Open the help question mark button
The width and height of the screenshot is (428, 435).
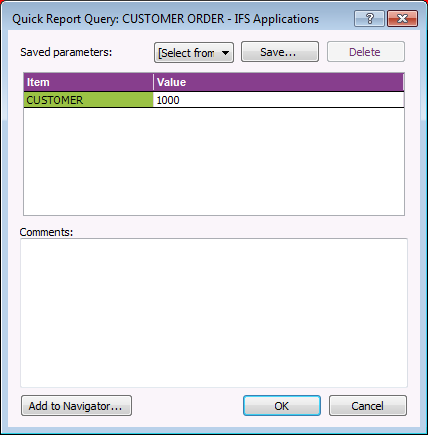369,18
